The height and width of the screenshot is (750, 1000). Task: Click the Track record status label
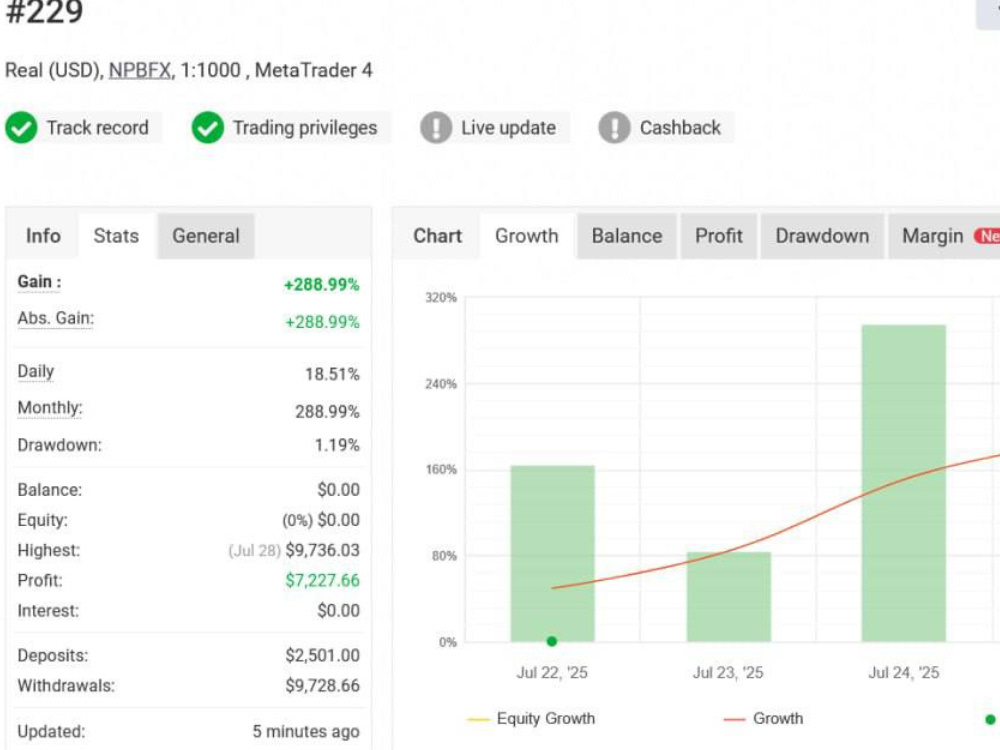point(98,128)
